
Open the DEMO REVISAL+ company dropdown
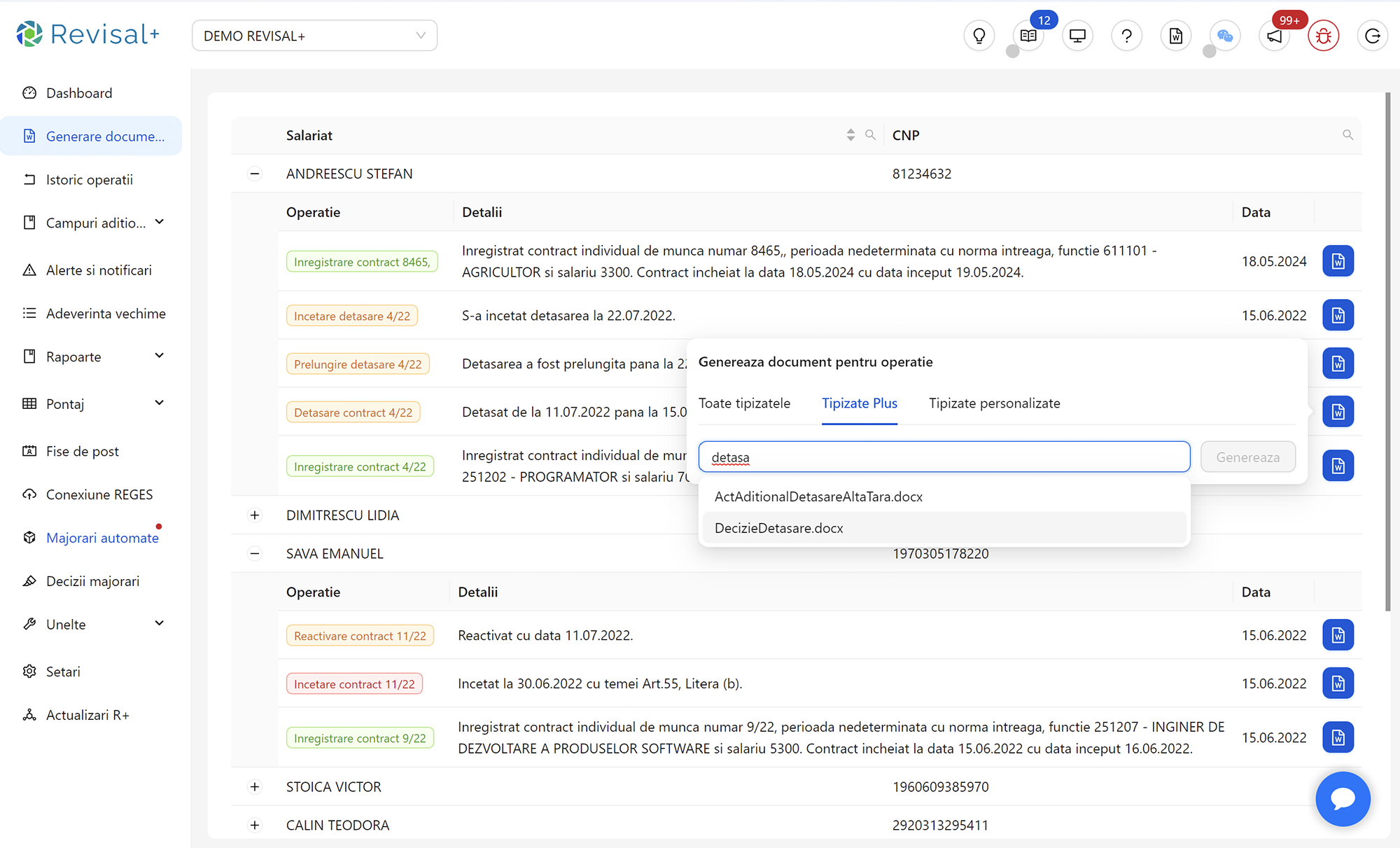point(314,36)
